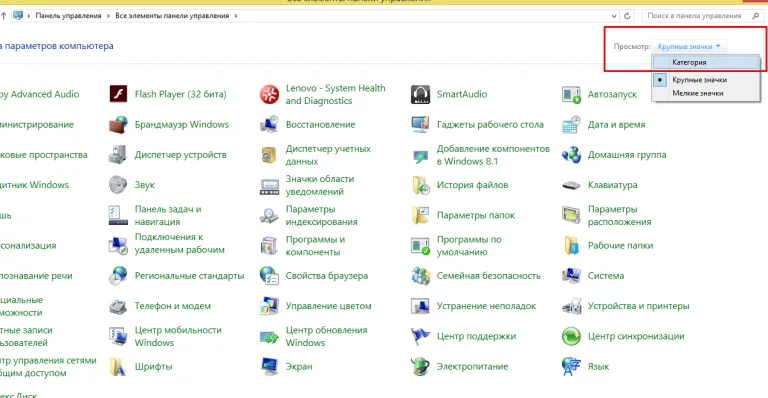Go up one level arrow
The image size is (768, 398).
pos(3,16)
